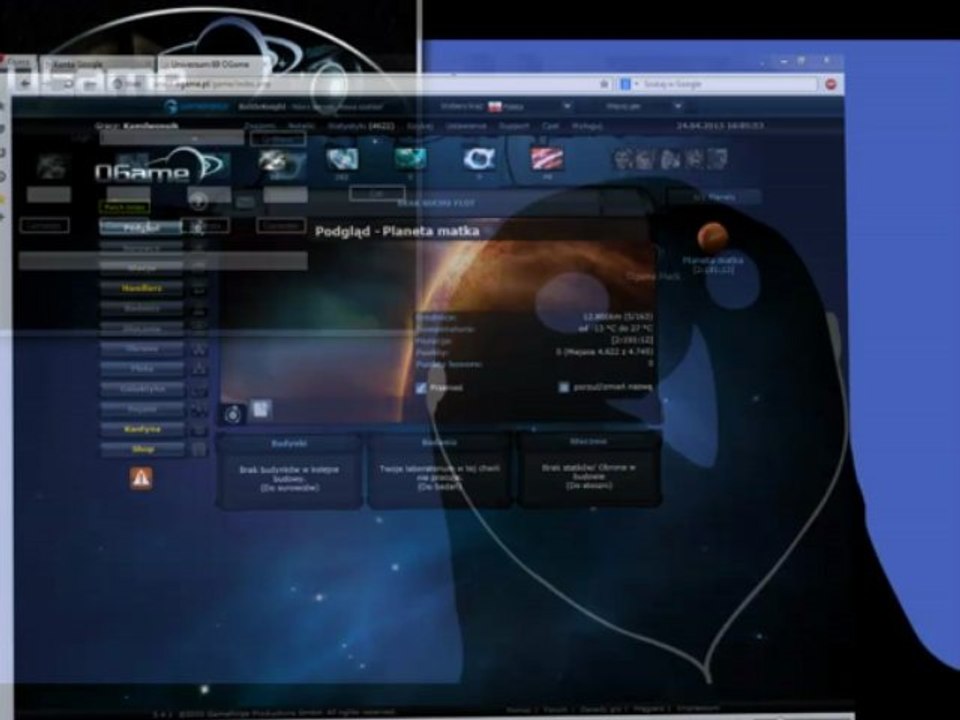Click the note sheet icon under the overview image
This screenshot has width=960, height=720.
[261, 409]
